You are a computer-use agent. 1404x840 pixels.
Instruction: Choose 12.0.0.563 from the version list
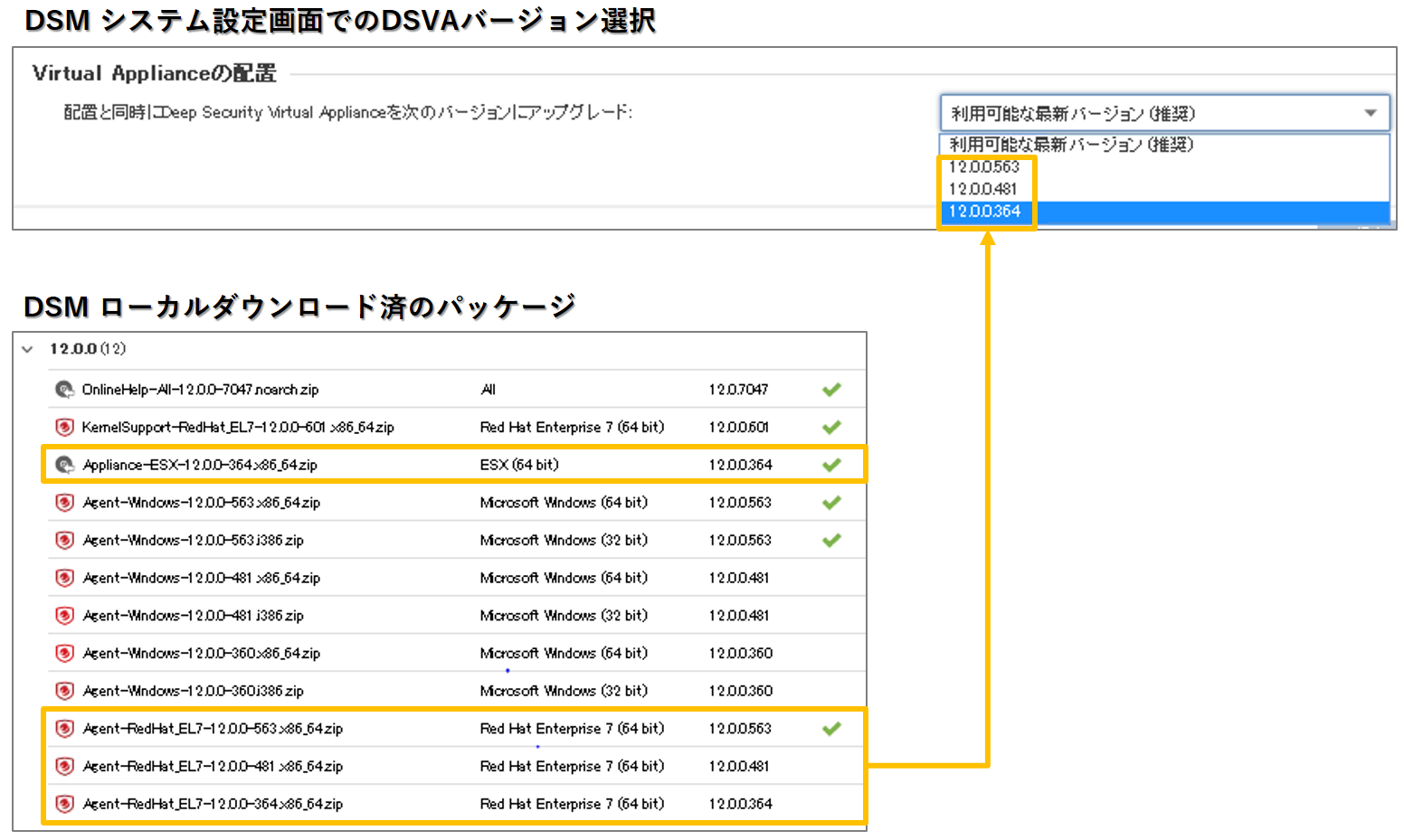[x=984, y=167]
